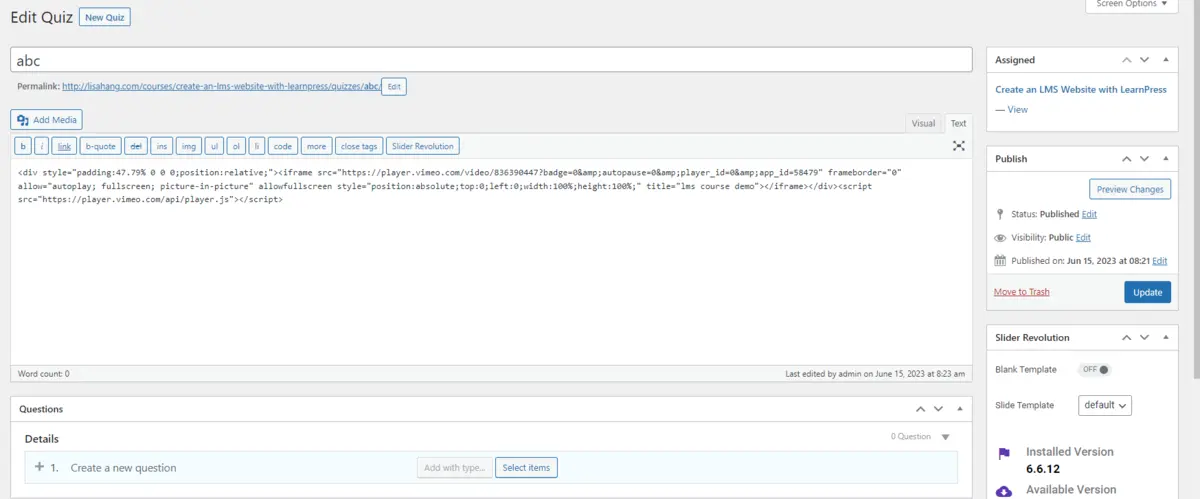Viewport: 1200px width, 499px height.
Task: Click the Add Media button
Action: [x=47, y=120]
